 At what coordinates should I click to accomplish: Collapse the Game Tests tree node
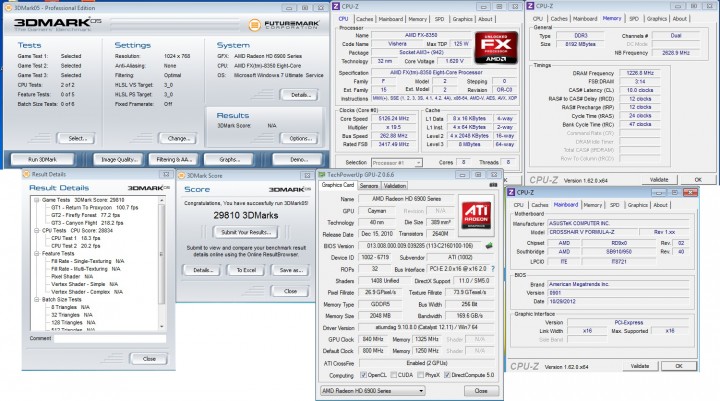pos(36,200)
